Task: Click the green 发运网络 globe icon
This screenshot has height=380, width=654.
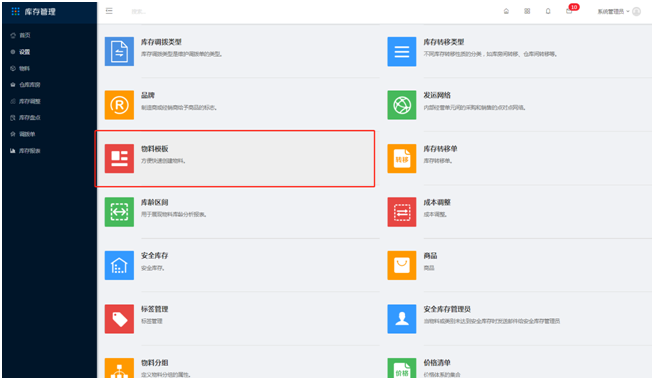Action: pos(402,105)
